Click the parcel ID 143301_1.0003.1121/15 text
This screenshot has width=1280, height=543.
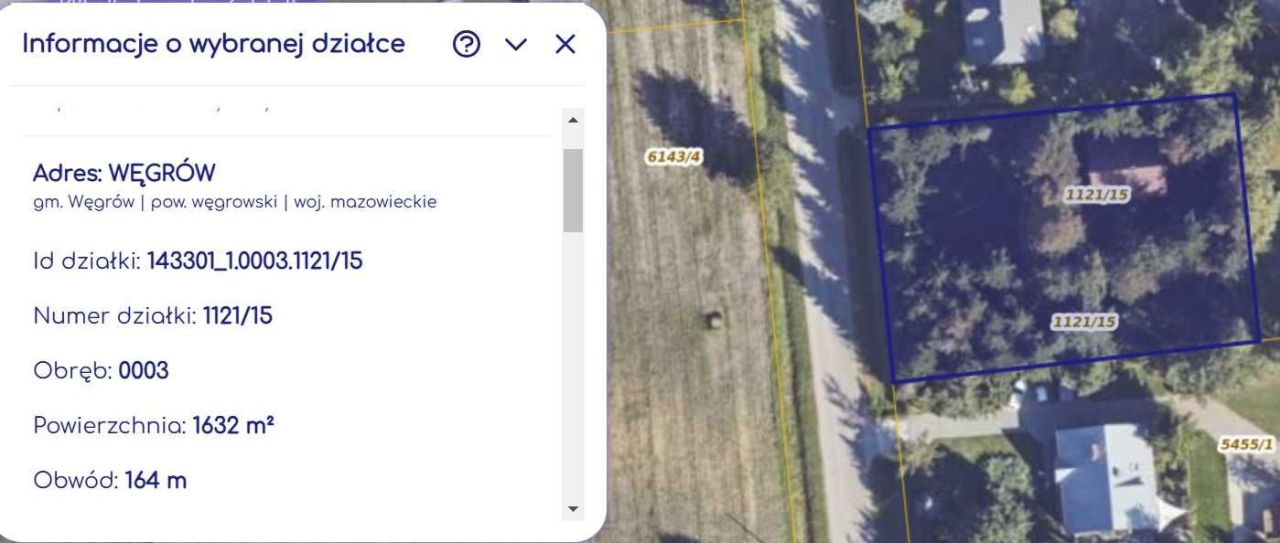point(255,262)
